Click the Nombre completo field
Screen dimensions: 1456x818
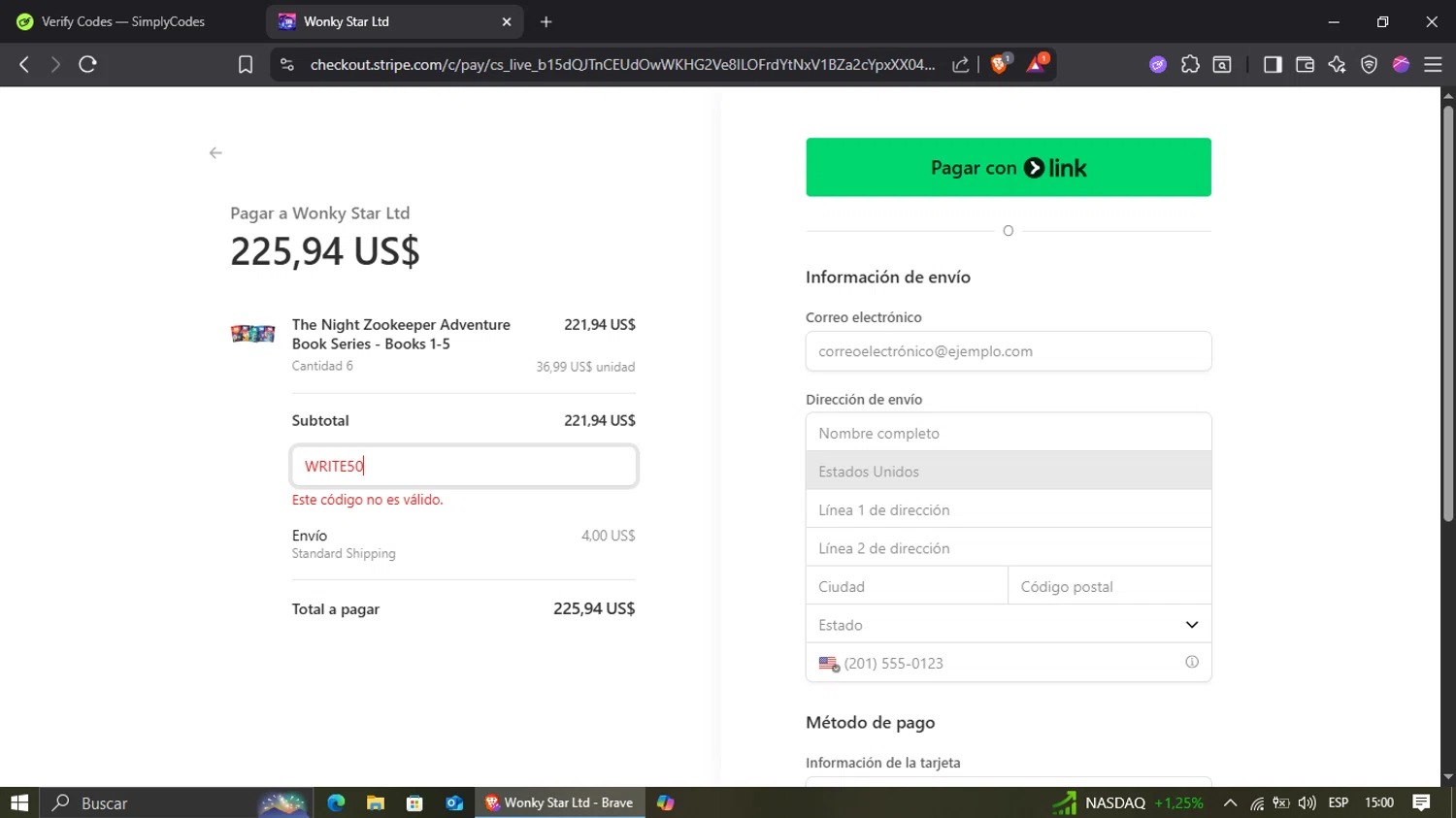pyautogui.click(x=1009, y=433)
